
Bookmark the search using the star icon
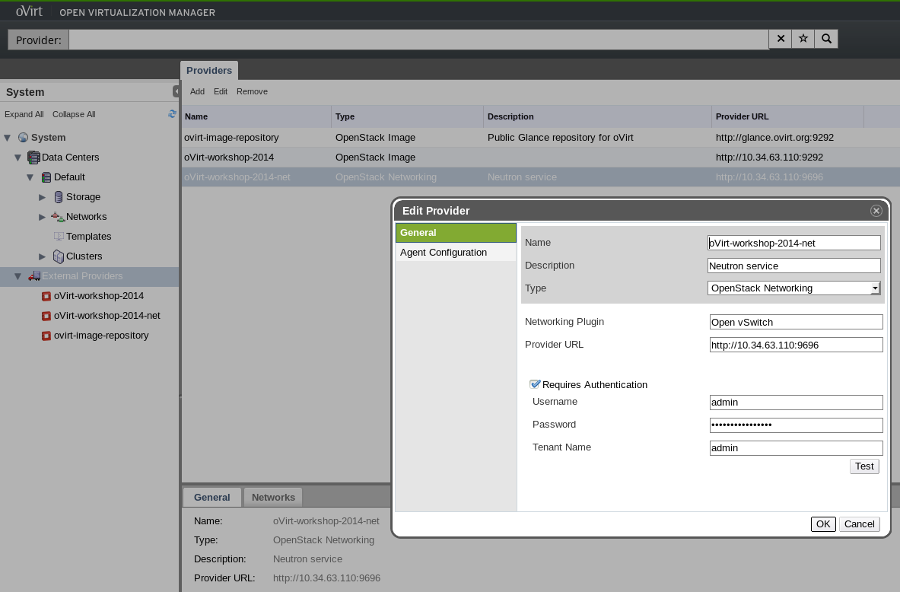(803, 39)
